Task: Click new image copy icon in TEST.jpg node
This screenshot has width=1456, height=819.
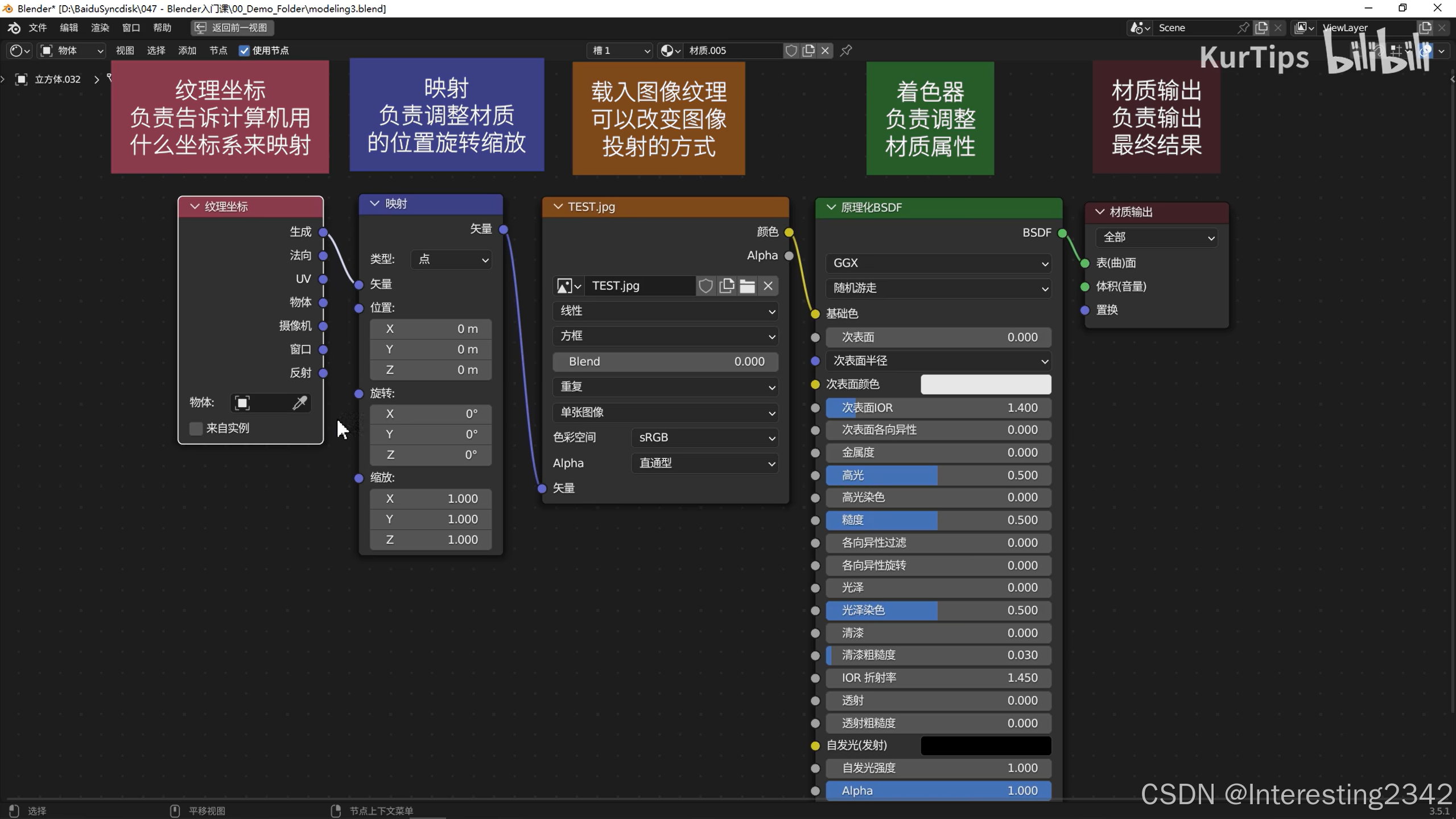Action: [x=727, y=286]
